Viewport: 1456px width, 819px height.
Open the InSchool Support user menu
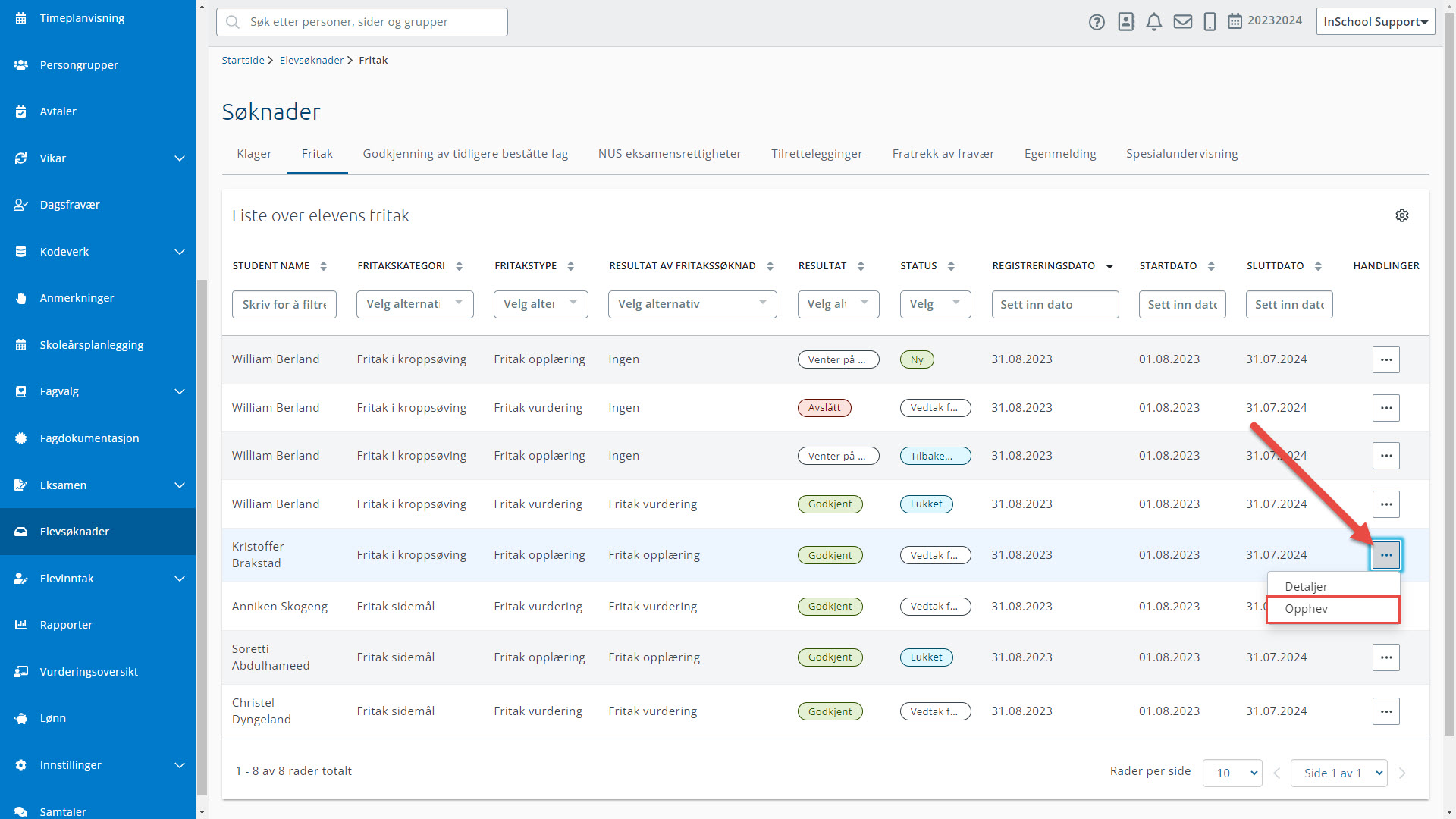[x=1375, y=22]
